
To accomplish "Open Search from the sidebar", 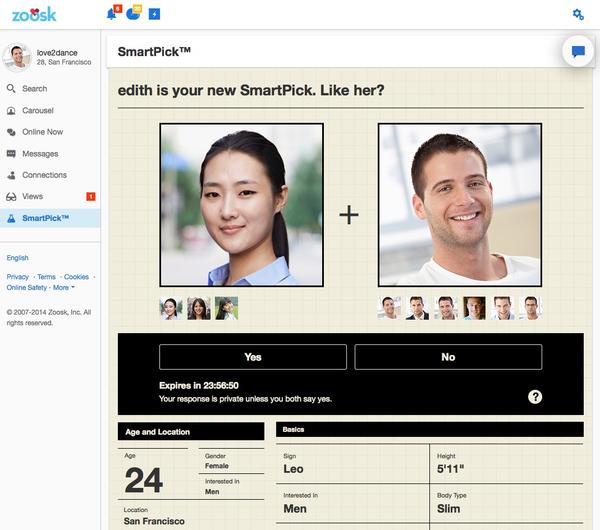I will pos(35,89).
